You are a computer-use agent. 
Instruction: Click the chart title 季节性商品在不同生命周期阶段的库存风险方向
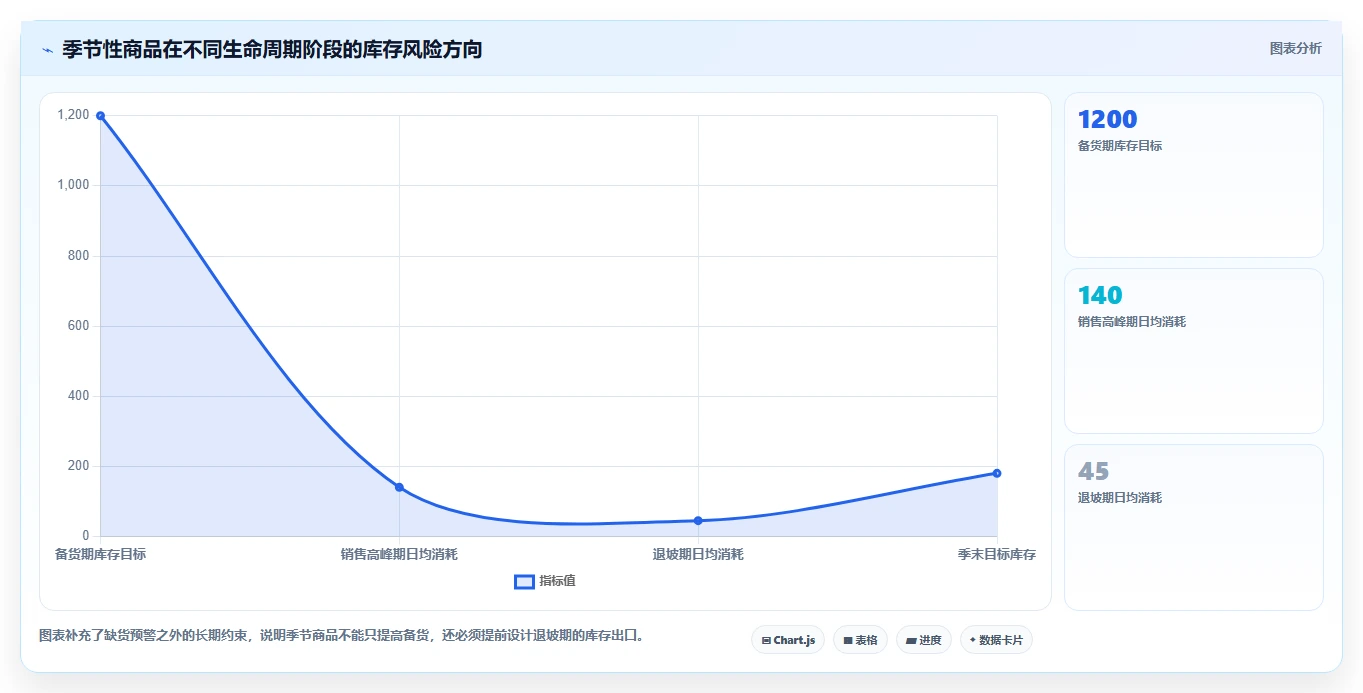click(x=272, y=49)
